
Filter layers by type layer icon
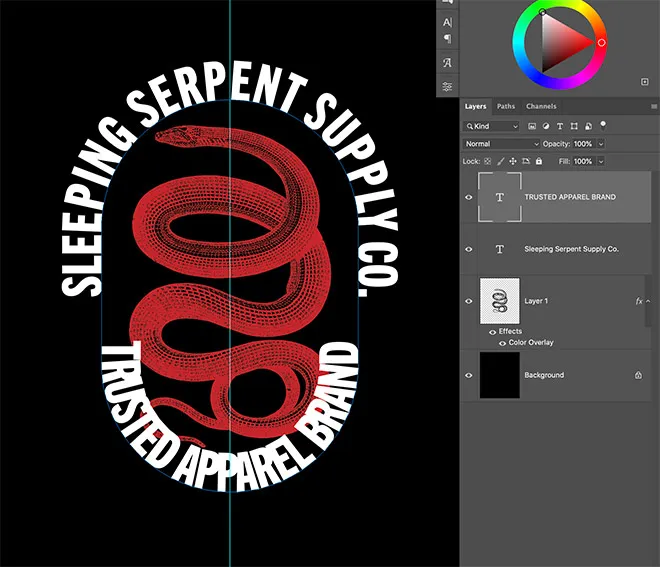(560, 127)
